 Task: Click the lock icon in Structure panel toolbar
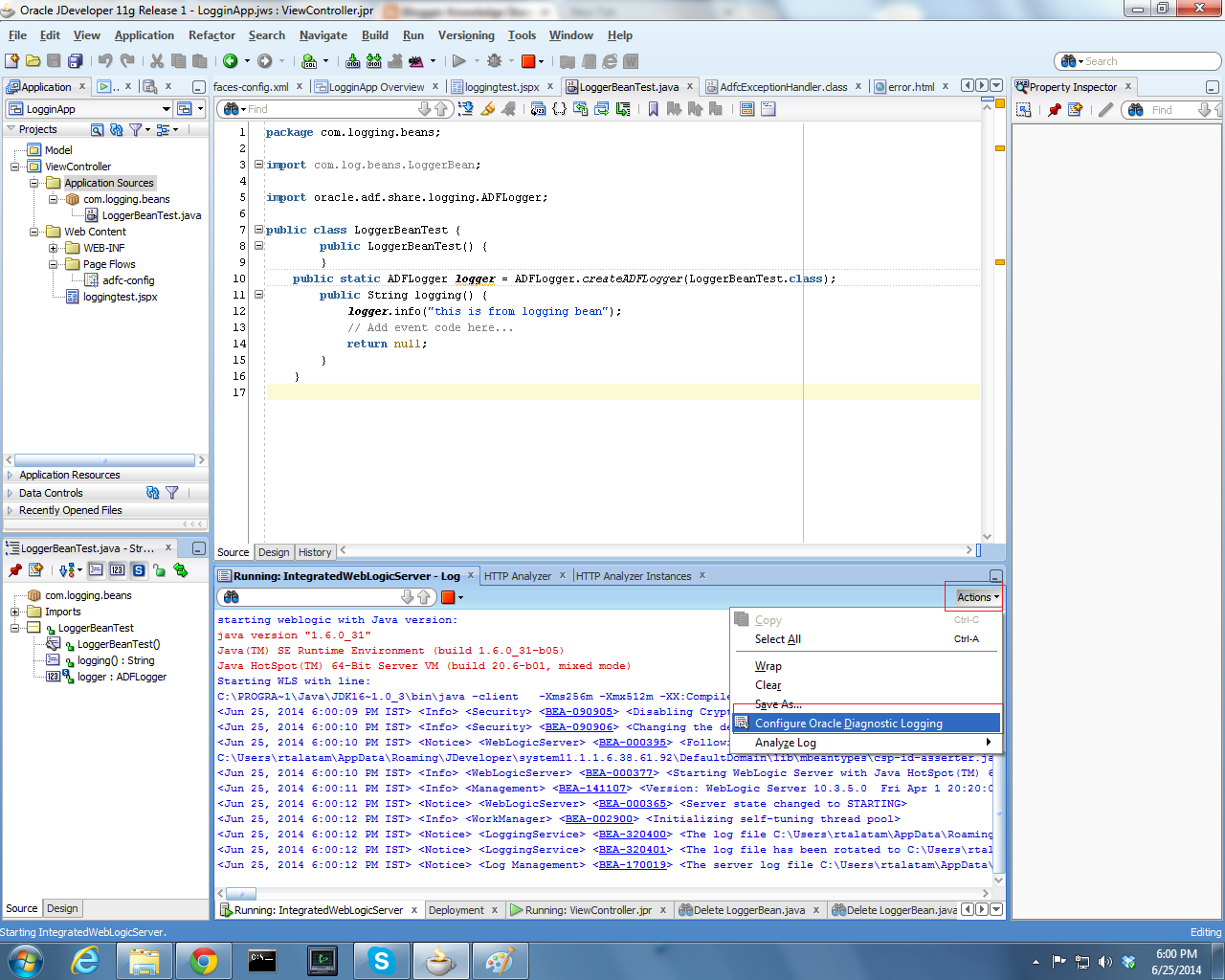pos(159,570)
